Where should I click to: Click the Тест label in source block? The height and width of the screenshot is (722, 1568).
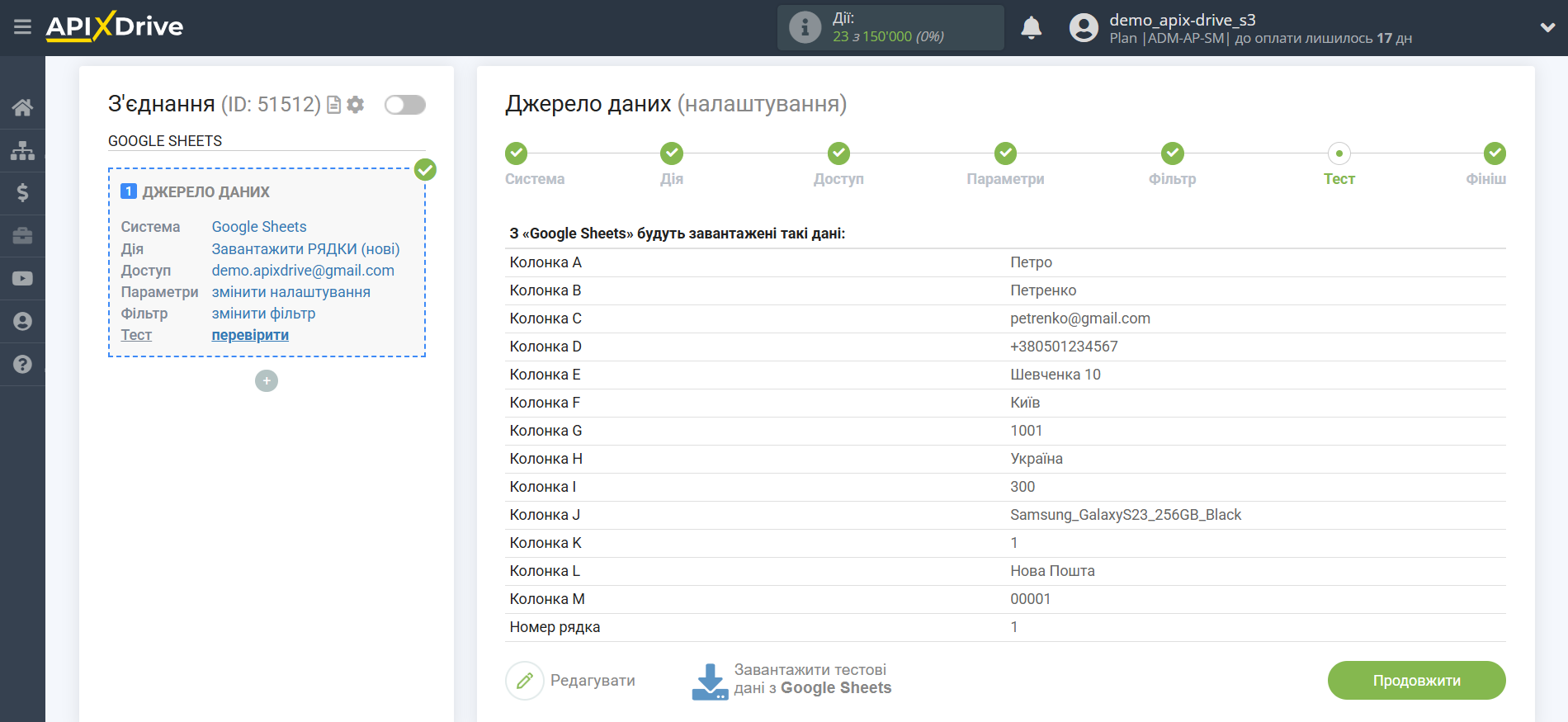136,335
